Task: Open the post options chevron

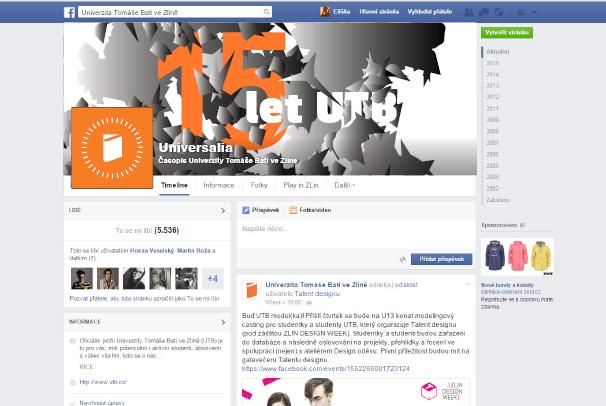Action: coord(467,284)
